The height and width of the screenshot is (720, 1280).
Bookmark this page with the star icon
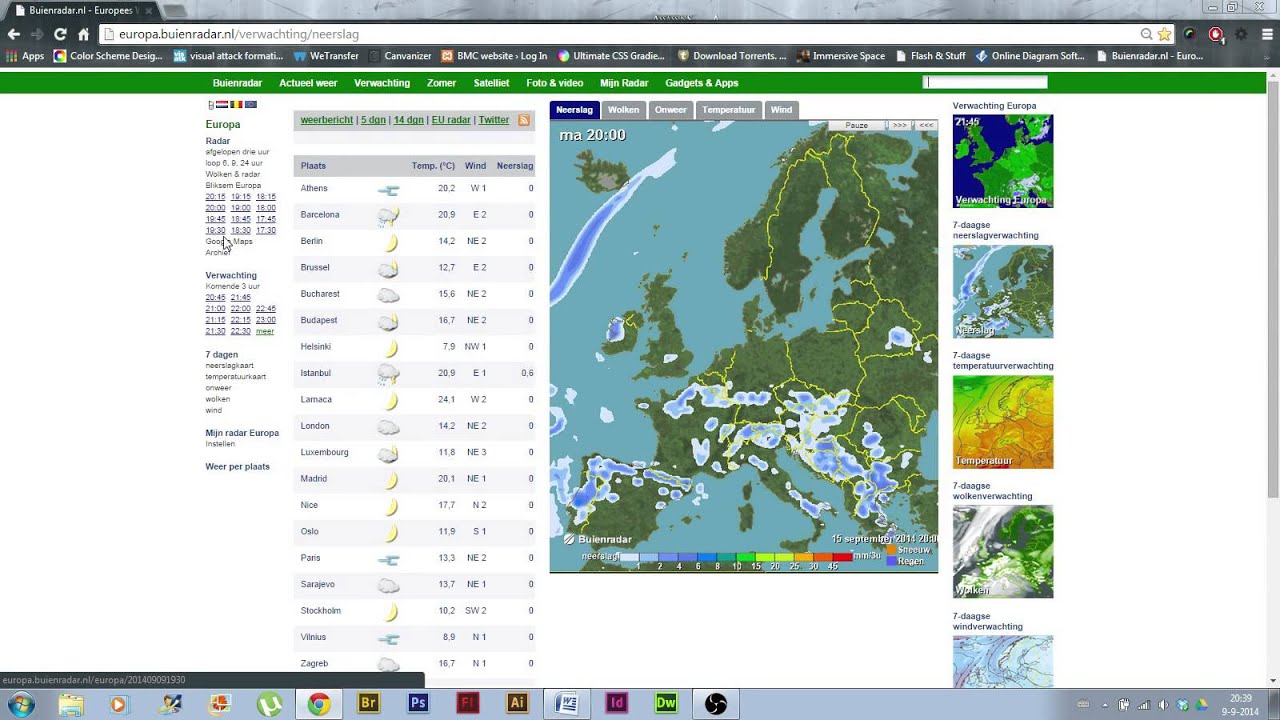point(1164,34)
